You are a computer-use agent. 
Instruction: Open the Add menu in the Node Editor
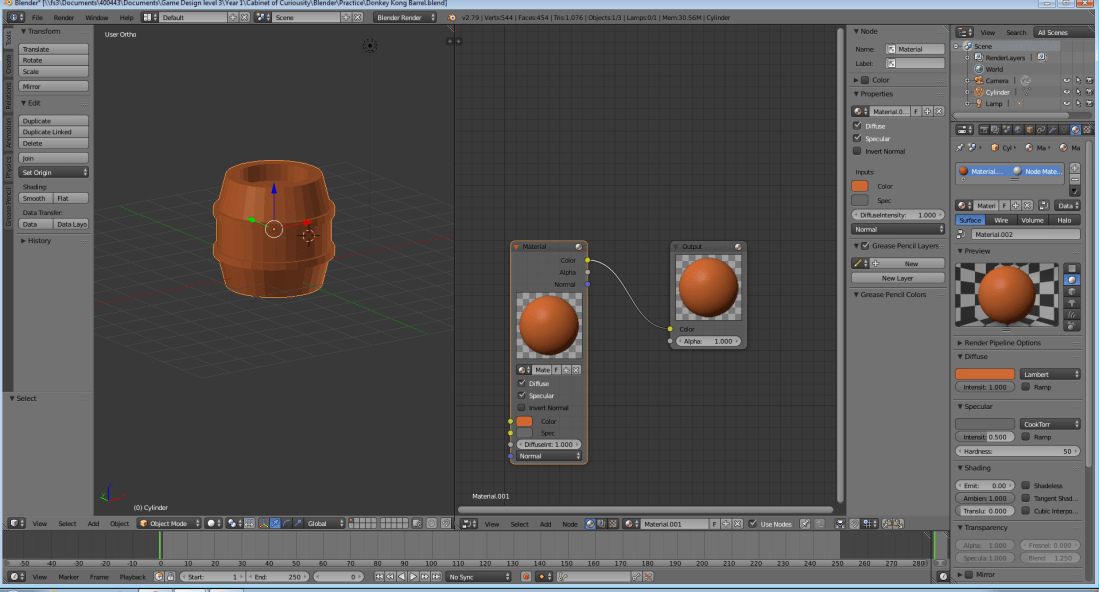(x=545, y=523)
